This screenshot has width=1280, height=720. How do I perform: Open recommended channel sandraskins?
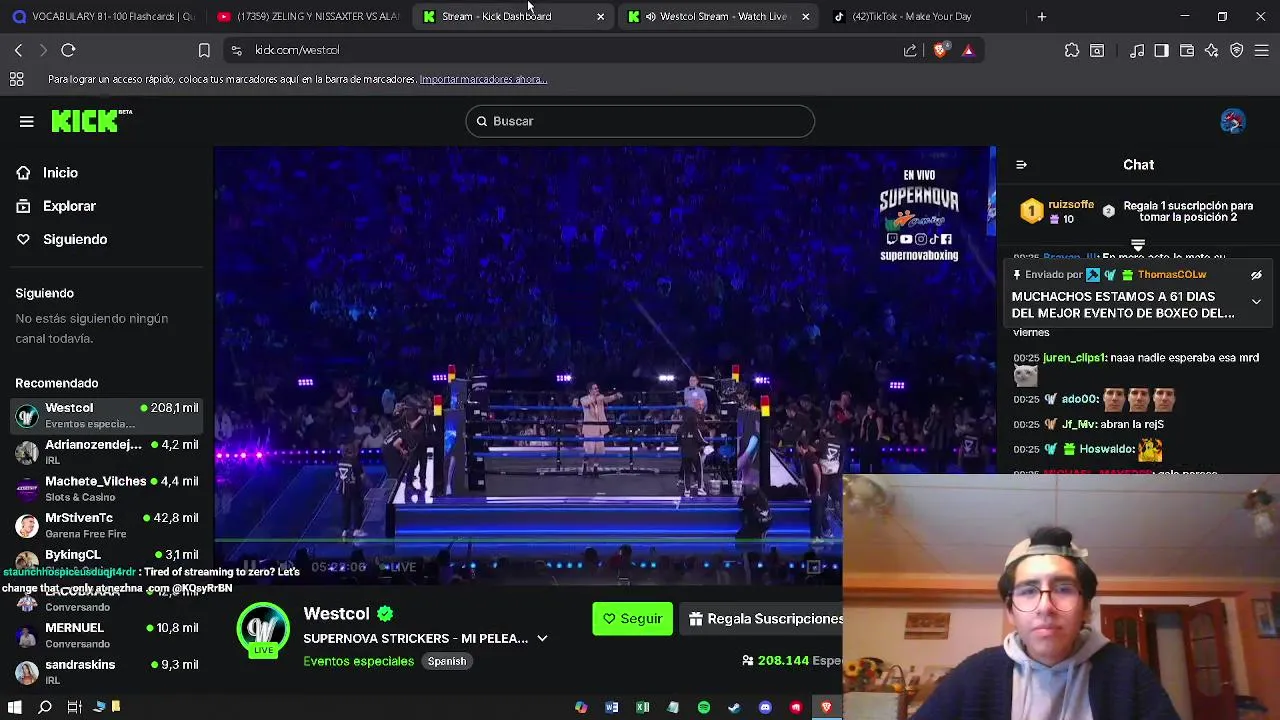coord(107,672)
